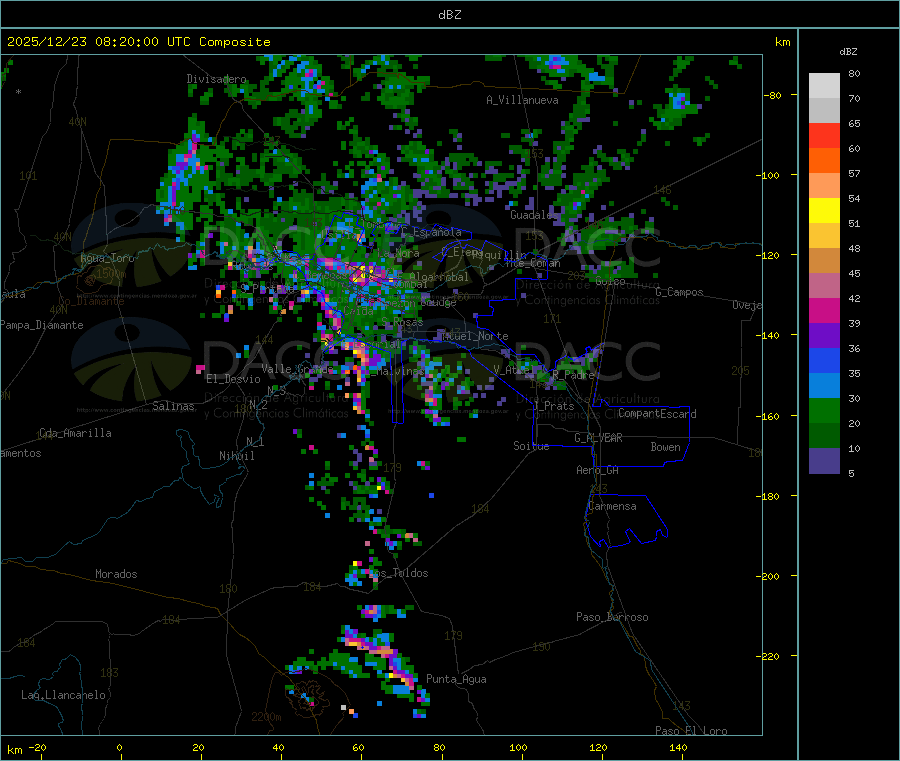Image resolution: width=900 pixels, height=761 pixels.
Task: Click the -200 km tick on the right axis
Action: (x=770, y=576)
